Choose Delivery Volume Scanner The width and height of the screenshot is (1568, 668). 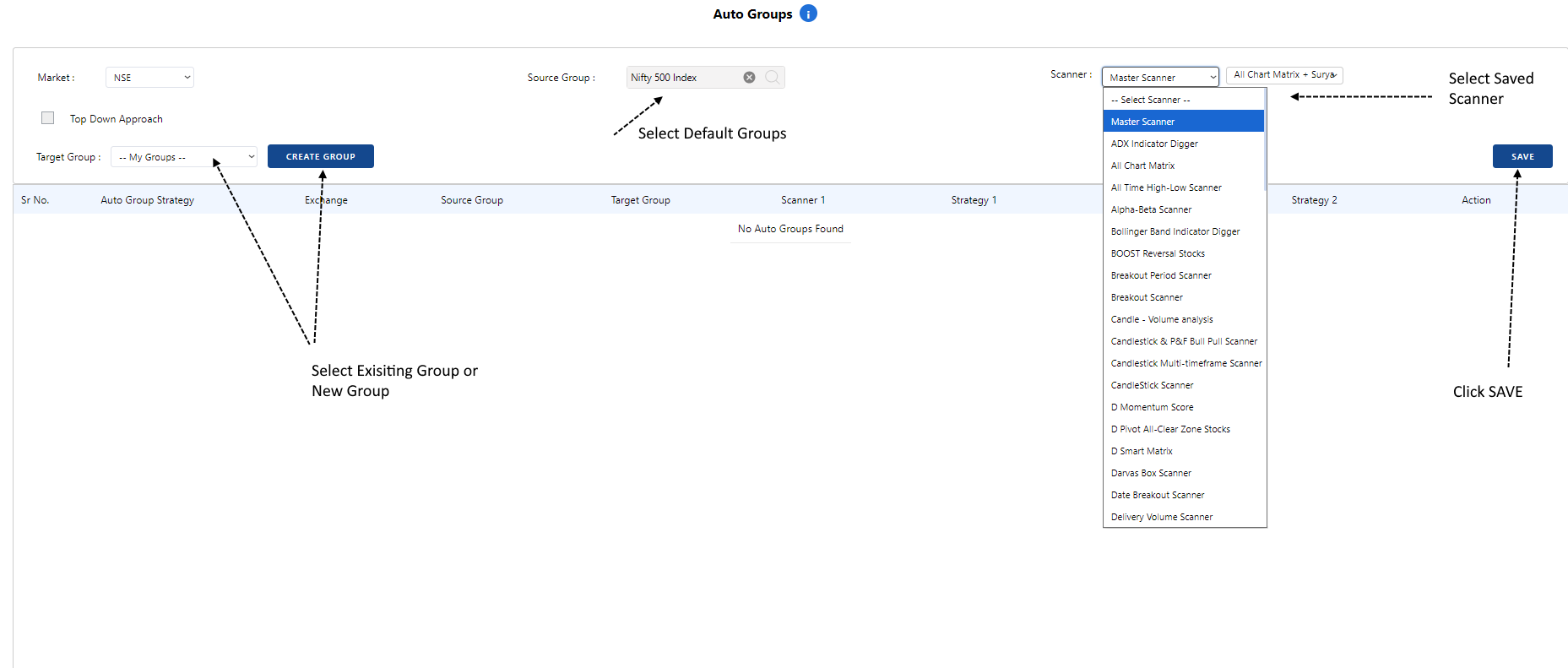click(x=1184, y=517)
